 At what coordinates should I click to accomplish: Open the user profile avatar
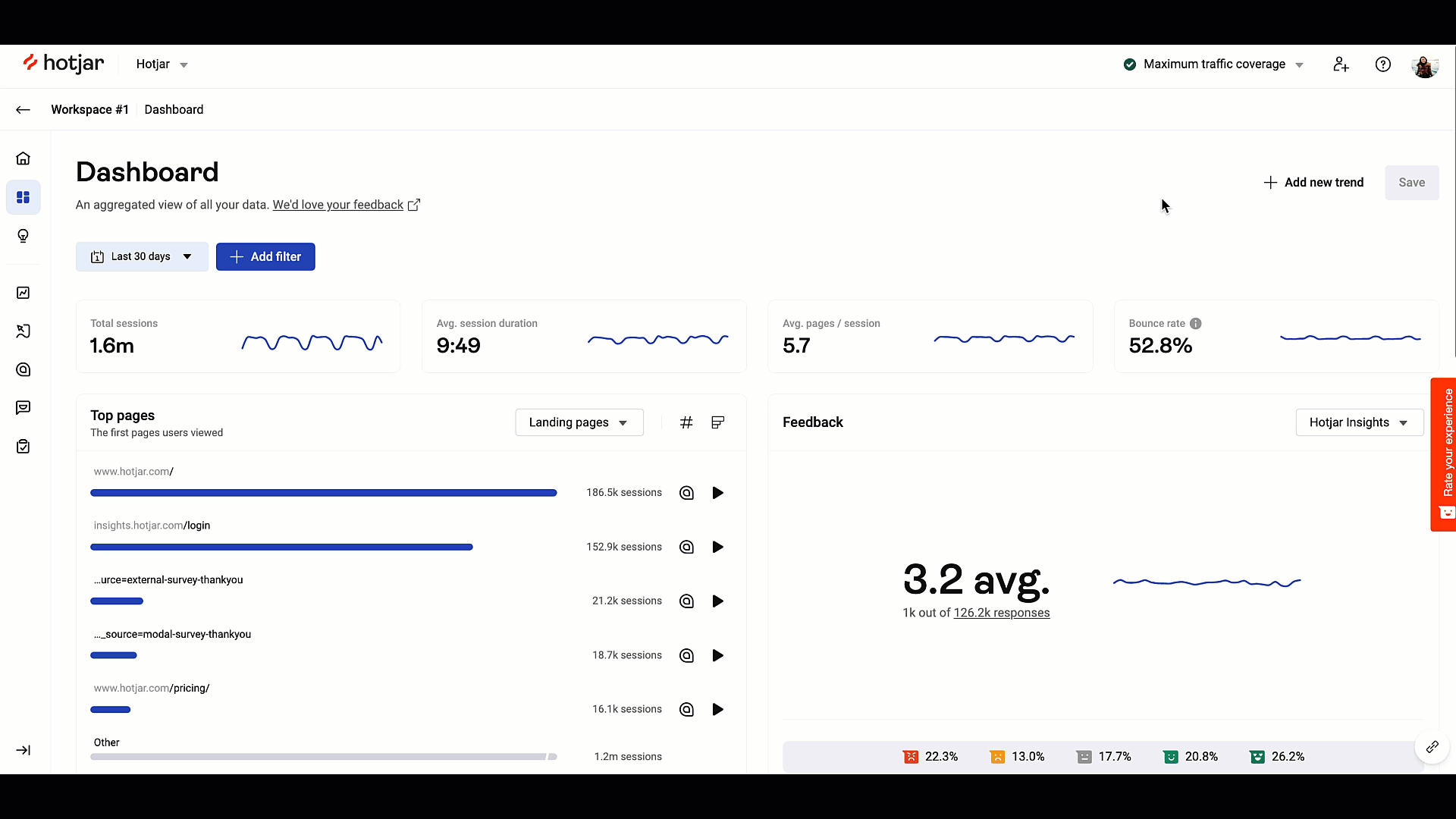pos(1425,66)
